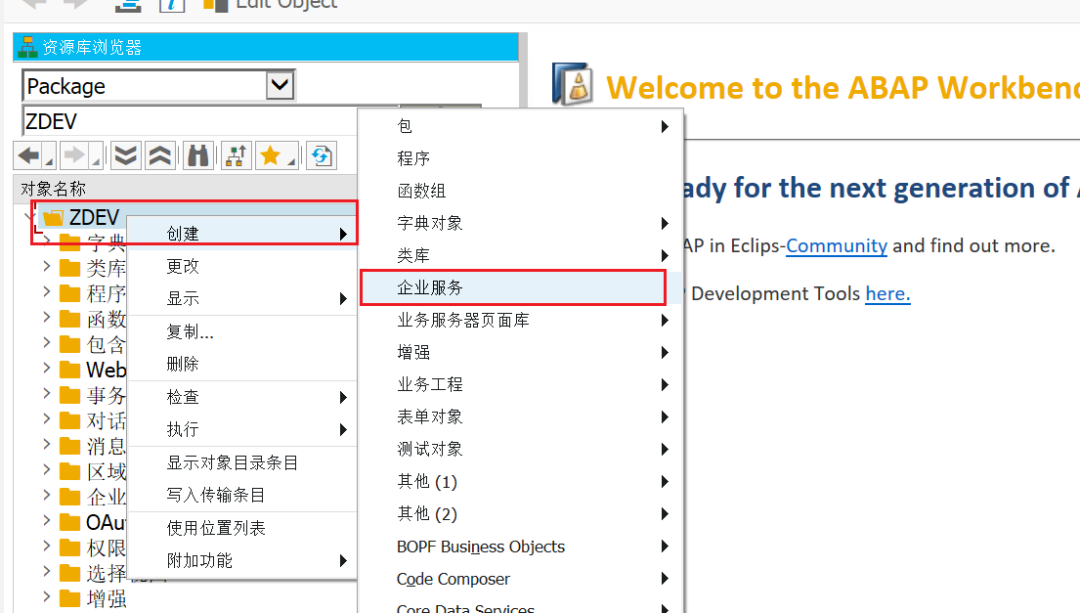Open the 显示 context submenu
Screen dimensions: 1080x613
point(242,298)
